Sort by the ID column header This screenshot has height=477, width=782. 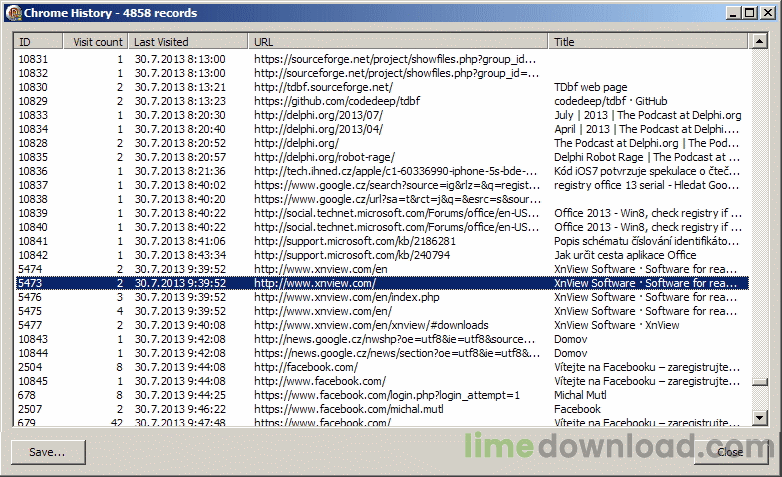39,42
